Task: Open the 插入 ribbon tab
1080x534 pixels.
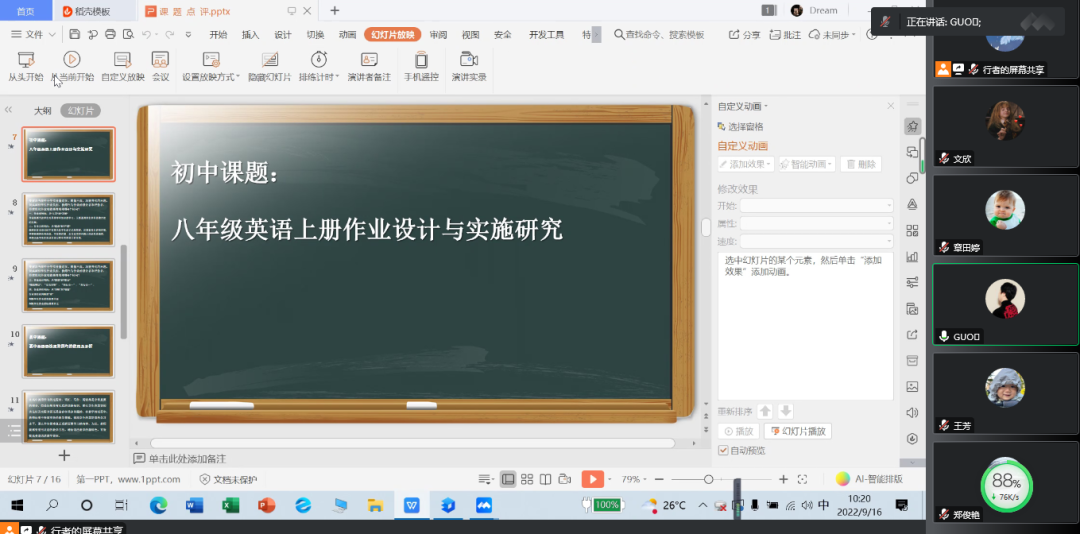Action: [x=251, y=34]
